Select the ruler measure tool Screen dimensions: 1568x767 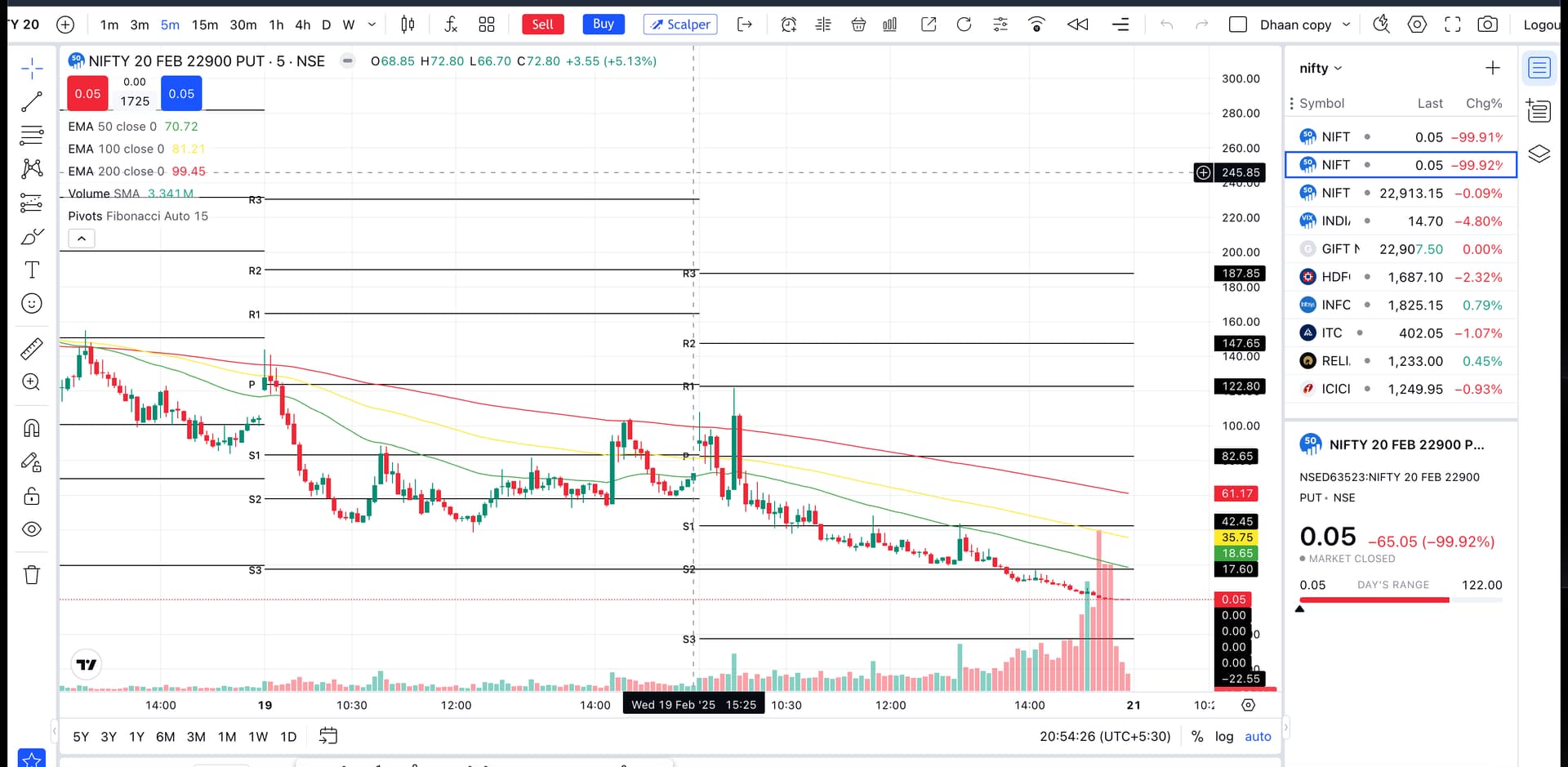coord(32,349)
